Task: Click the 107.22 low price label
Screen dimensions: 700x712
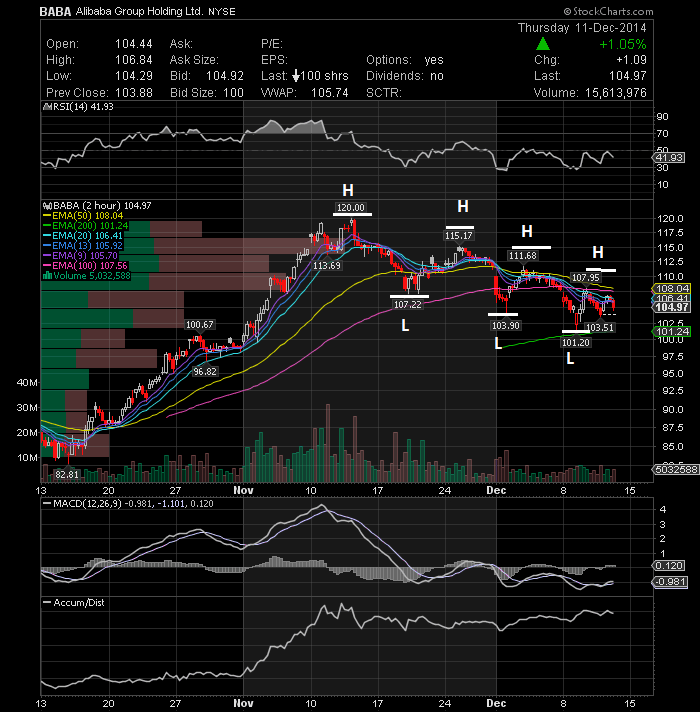Action: (x=408, y=305)
